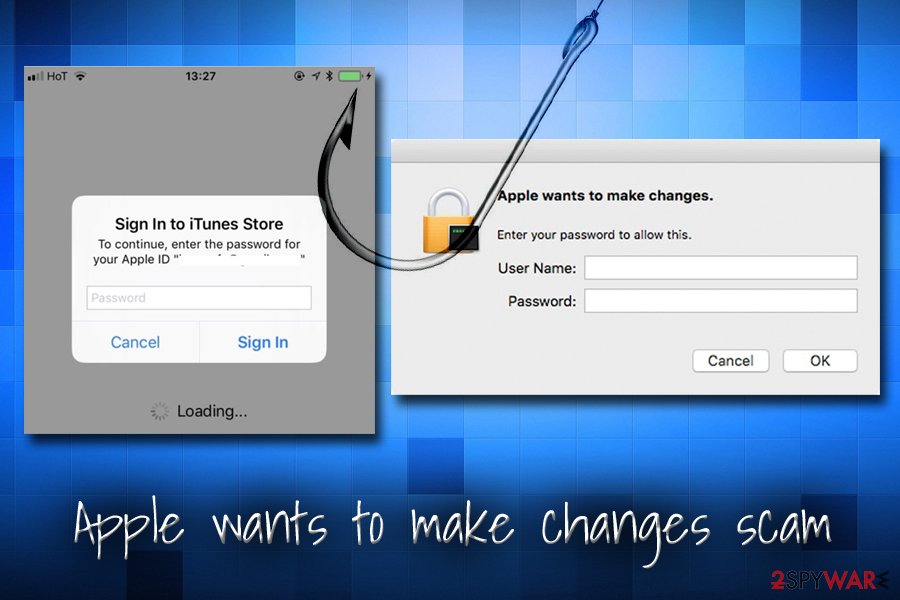Tap the rotation lock status icon
The width and height of the screenshot is (900, 600).
(298, 76)
